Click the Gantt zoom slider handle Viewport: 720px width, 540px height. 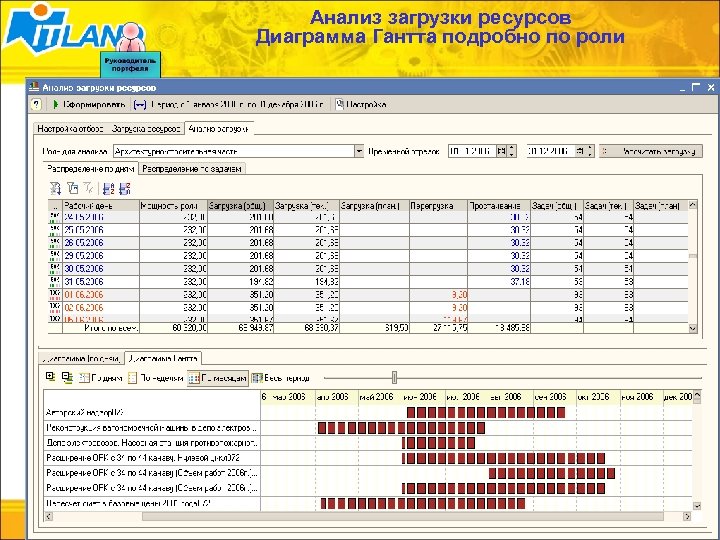[x=394, y=377]
